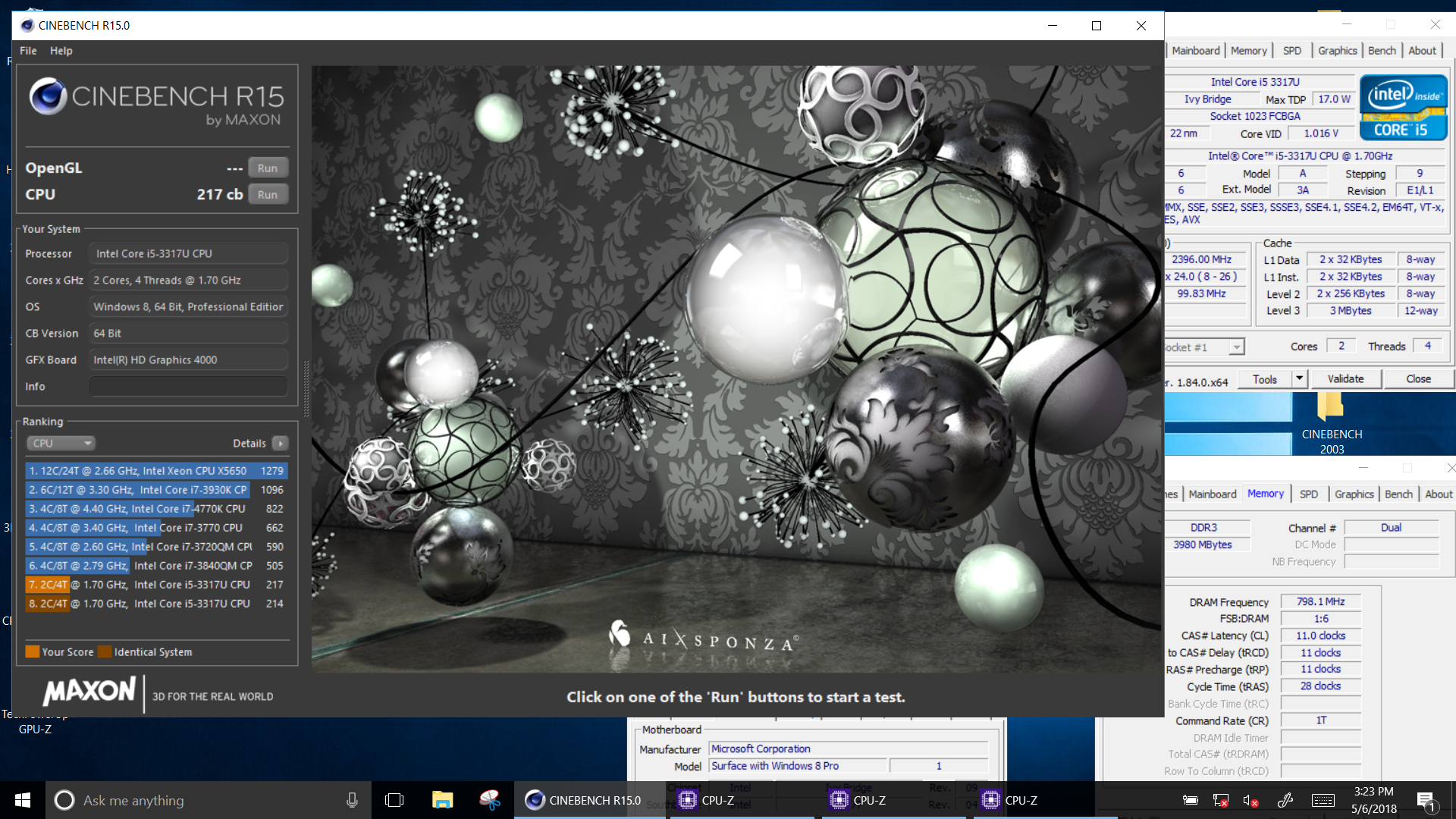Click the Cortana circle icon
Image resolution: width=1456 pixels, height=819 pixels.
(x=64, y=800)
